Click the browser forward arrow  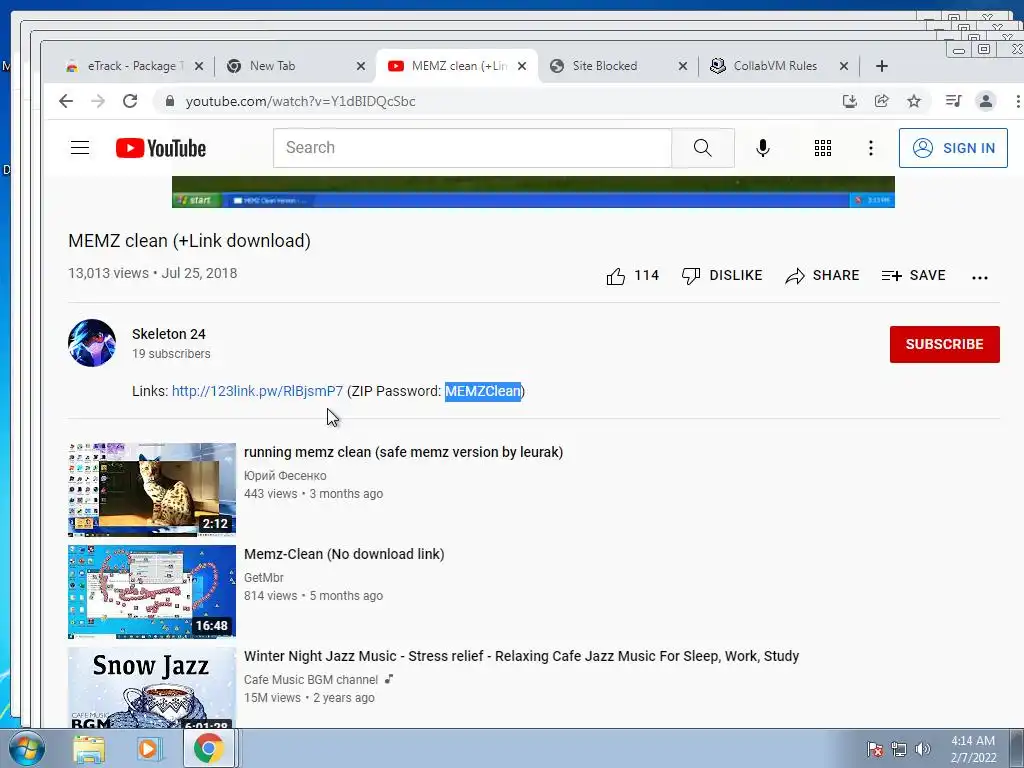coord(98,101)
